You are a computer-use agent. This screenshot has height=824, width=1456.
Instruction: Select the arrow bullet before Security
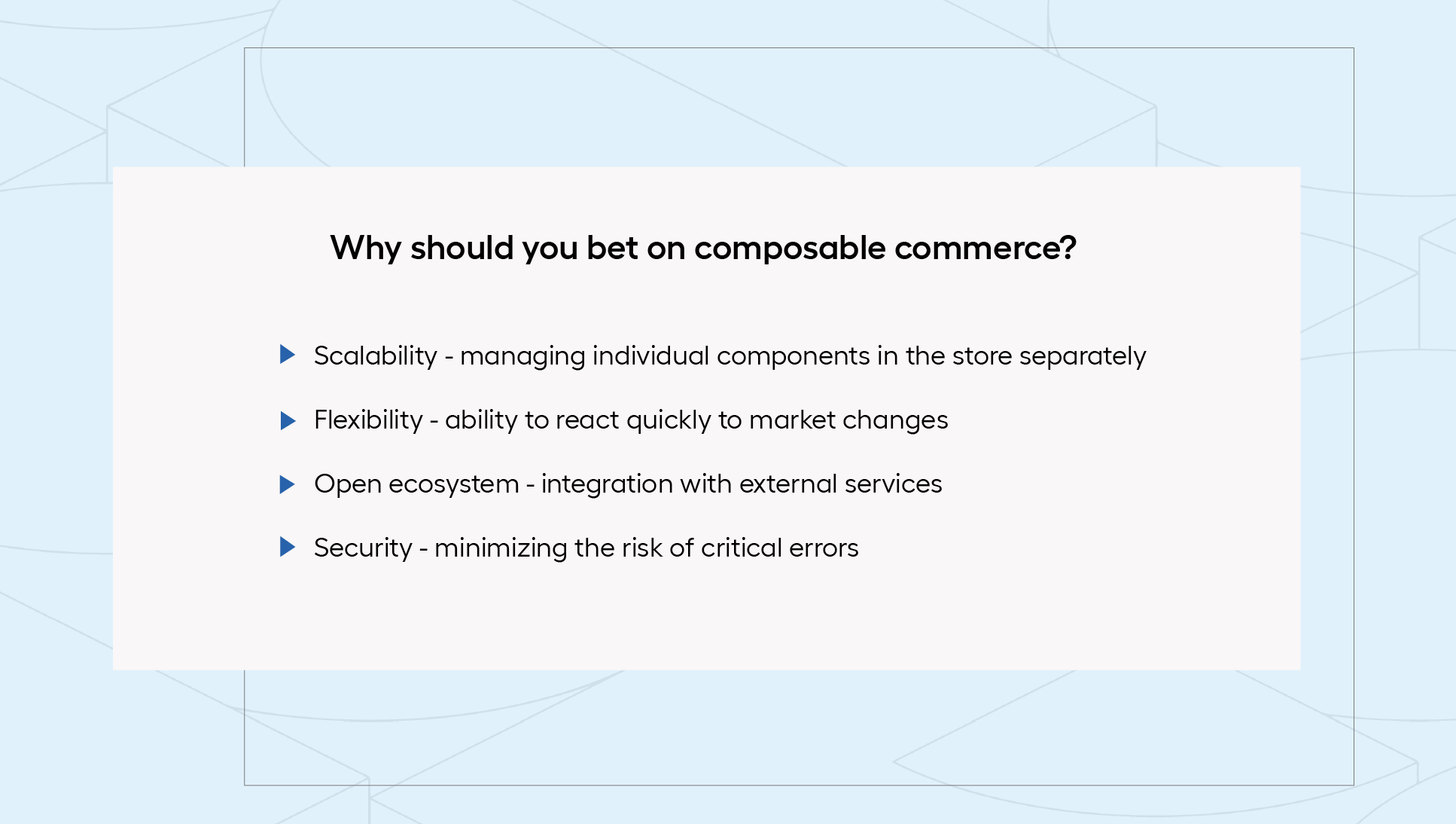point(288,547)
